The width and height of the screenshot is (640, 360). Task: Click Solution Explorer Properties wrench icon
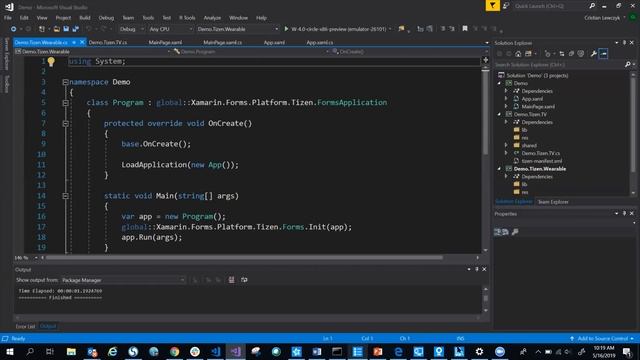593,54
